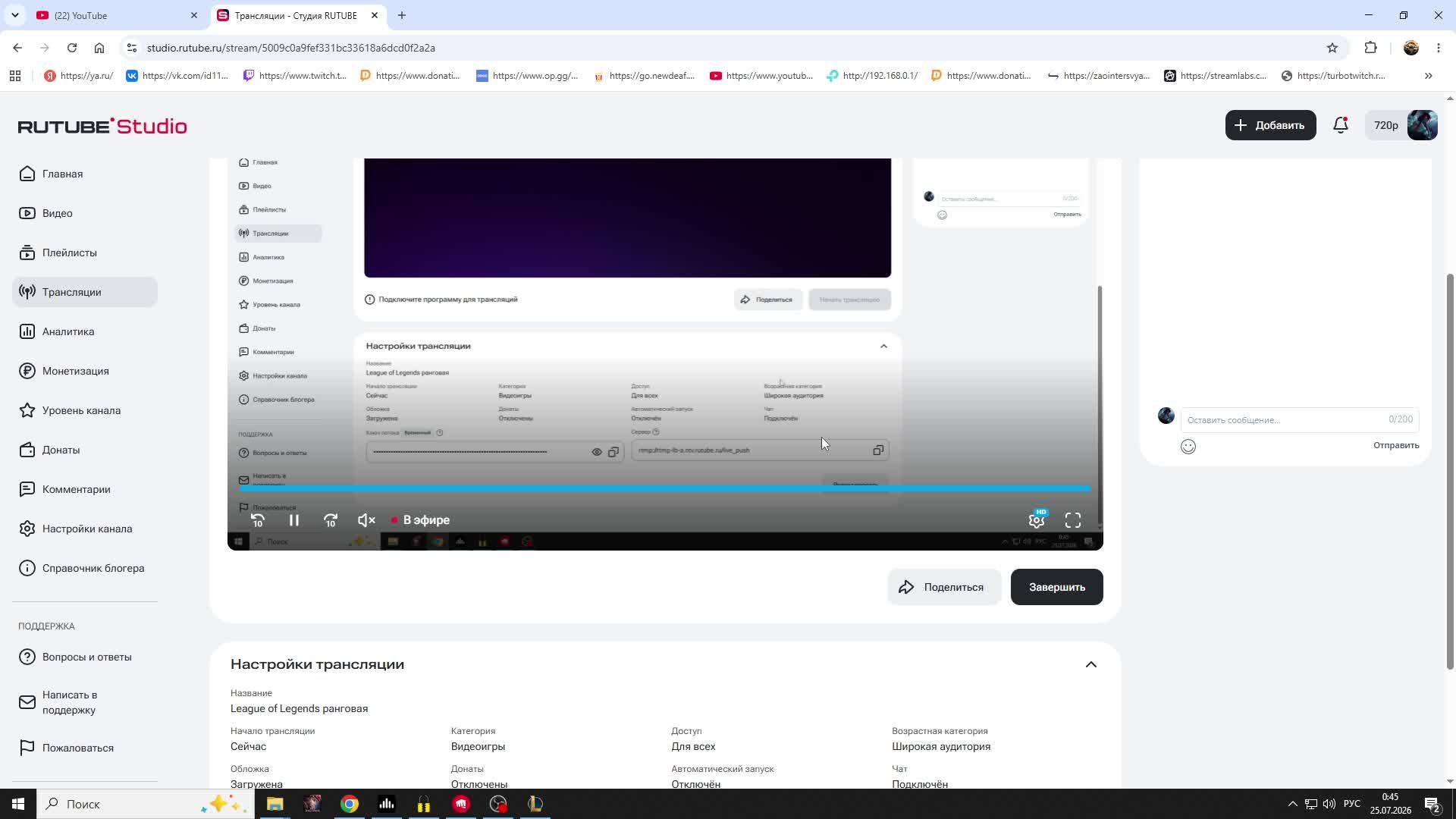The image size is (1456, 819).
Task: Open the vk.com bookmark
Action: pos(177,76)
